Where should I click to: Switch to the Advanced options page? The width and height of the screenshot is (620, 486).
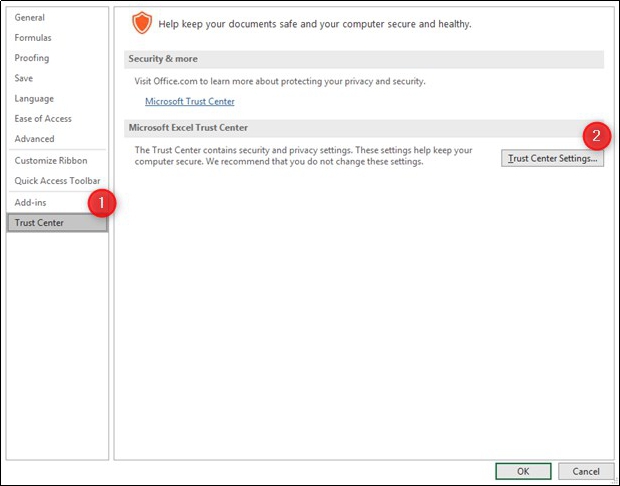[35, 139]
